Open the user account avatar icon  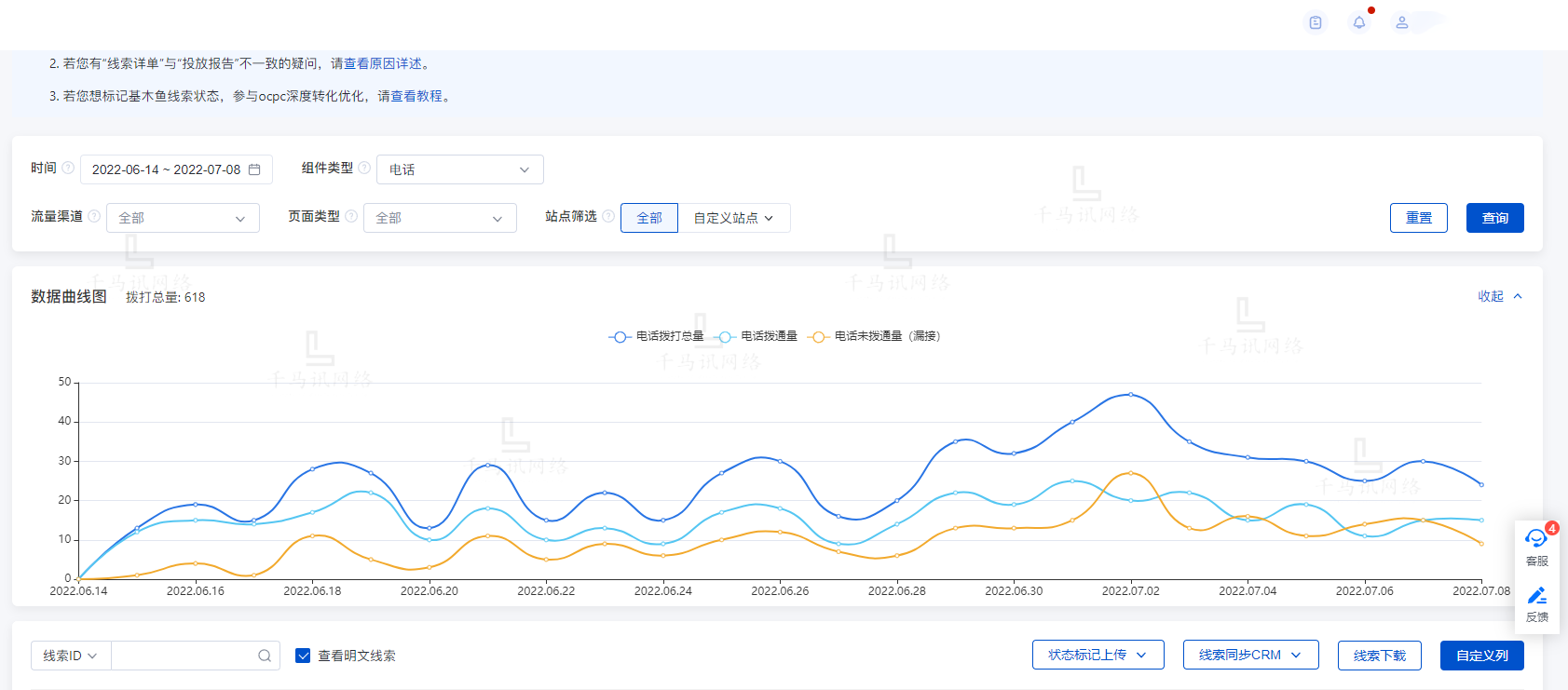tap(1401, 22)
